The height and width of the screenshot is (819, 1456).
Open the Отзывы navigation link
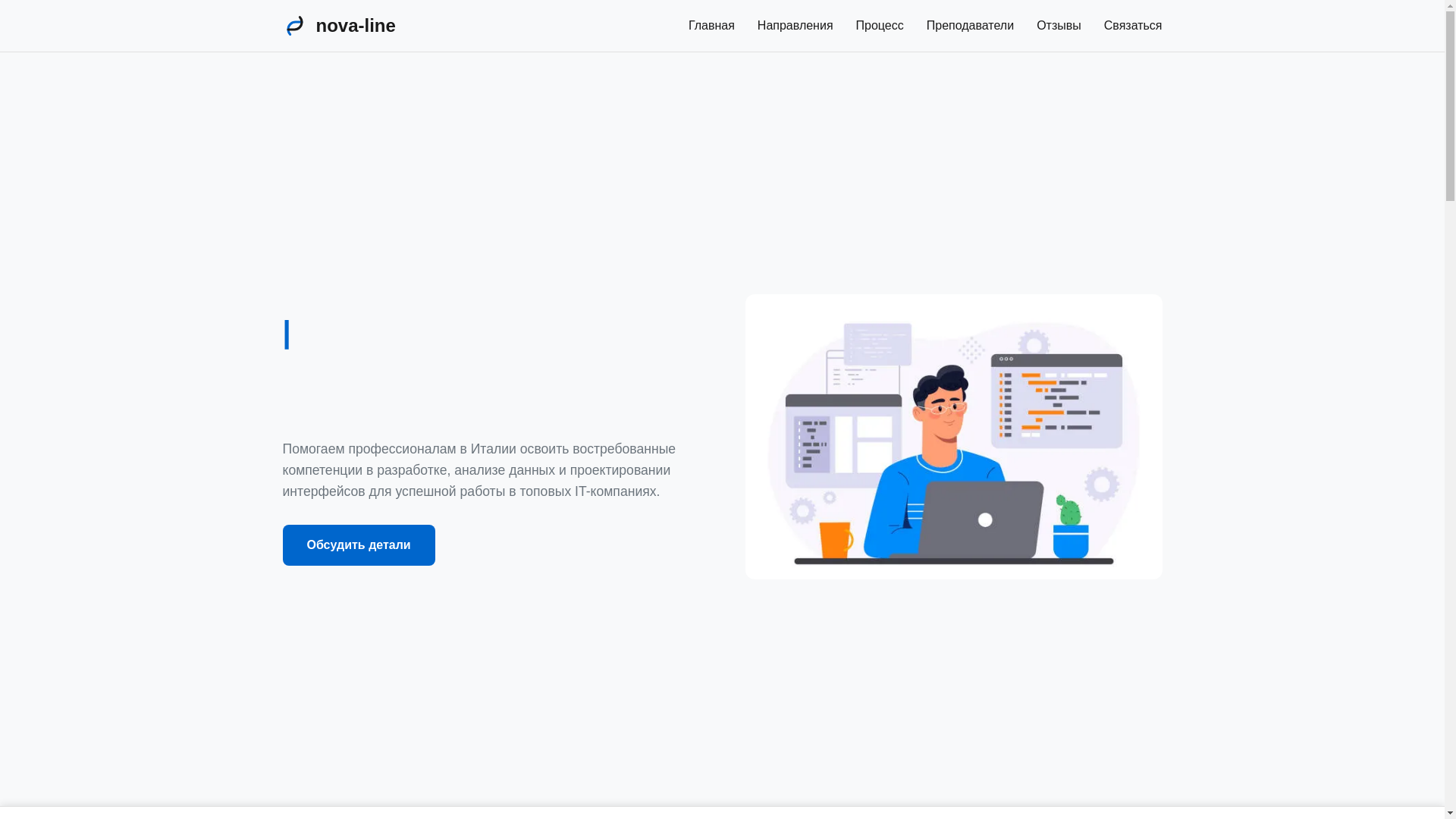coord(1058,26)
